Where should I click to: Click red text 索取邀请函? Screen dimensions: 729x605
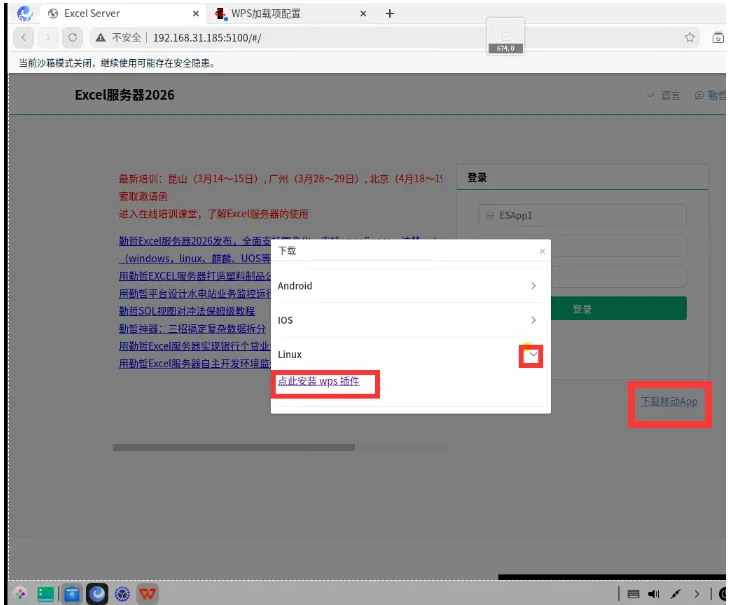(x=143, y=196)
